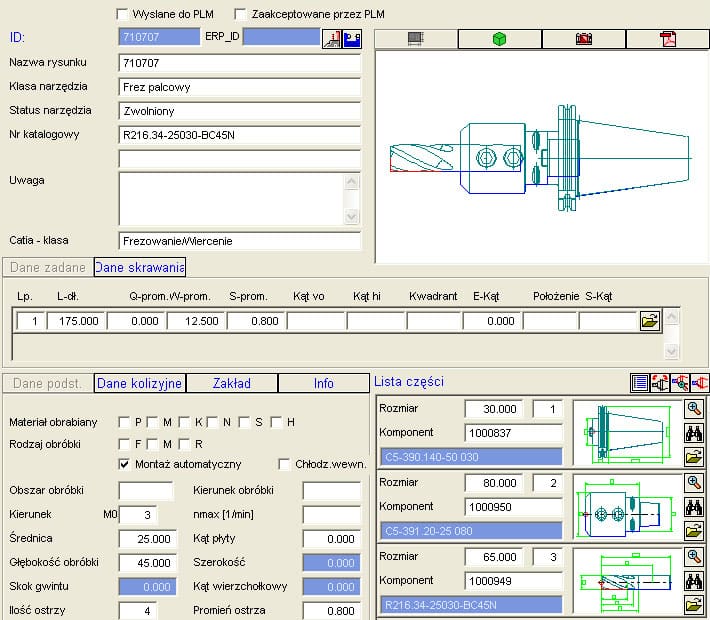710x620 pixels.
Task: Click the Promień ostrza field 0.800
Action: click(x=332, y=611)
